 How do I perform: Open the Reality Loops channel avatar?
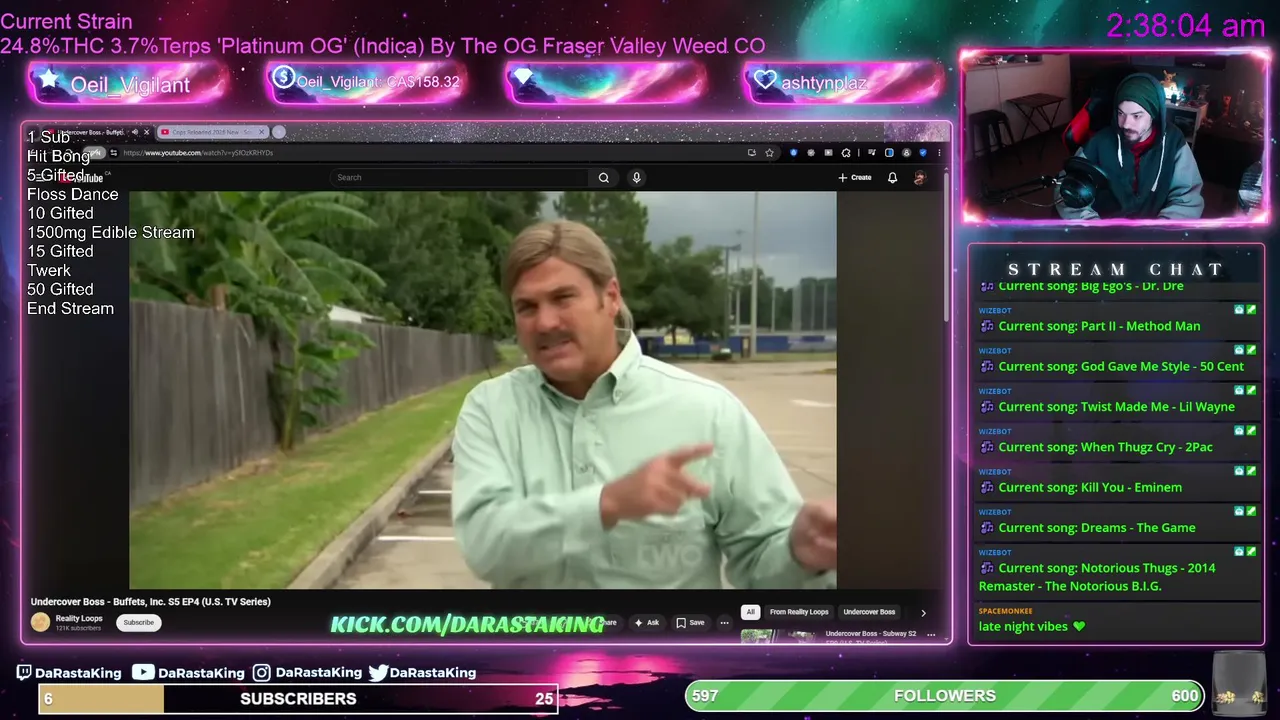(40, 622)
